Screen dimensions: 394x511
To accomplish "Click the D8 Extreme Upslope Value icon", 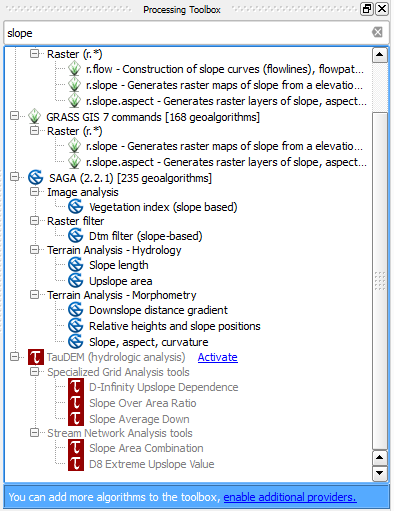I will pos(76,464).
